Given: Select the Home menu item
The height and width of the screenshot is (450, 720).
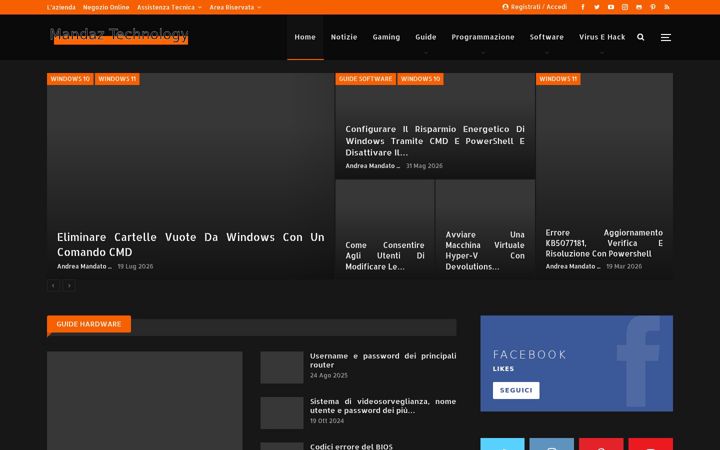Looking at the screenshot, I should (x=305, y=37).
